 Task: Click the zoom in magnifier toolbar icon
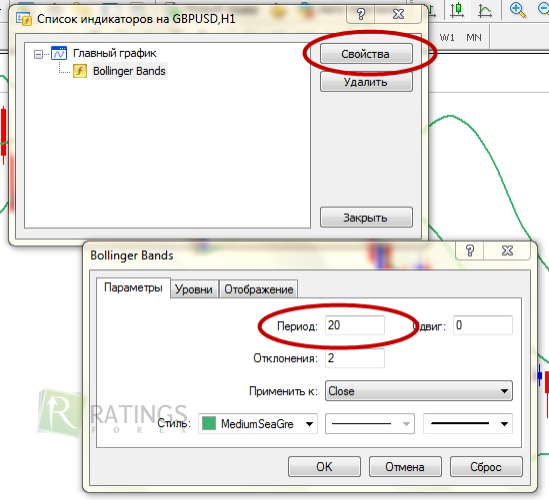click(518, 10)
